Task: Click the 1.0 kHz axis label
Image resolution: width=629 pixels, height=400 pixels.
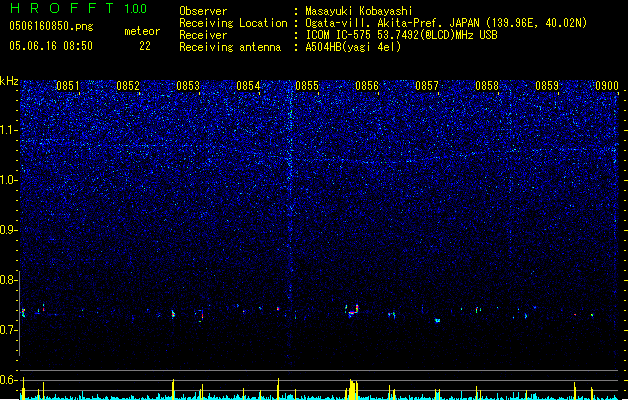Action: point(9,180)
